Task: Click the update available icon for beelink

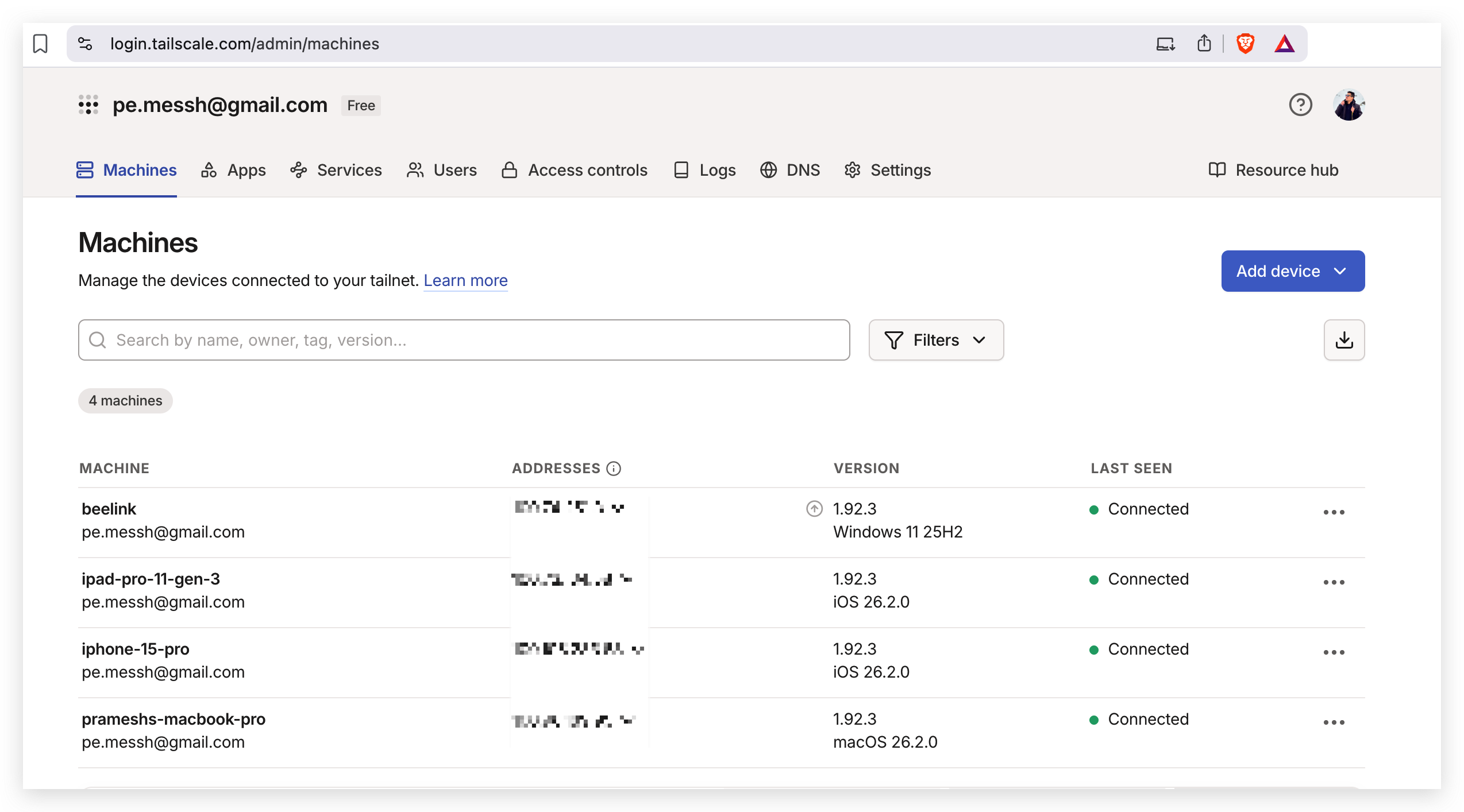Action: pos(814,509)
